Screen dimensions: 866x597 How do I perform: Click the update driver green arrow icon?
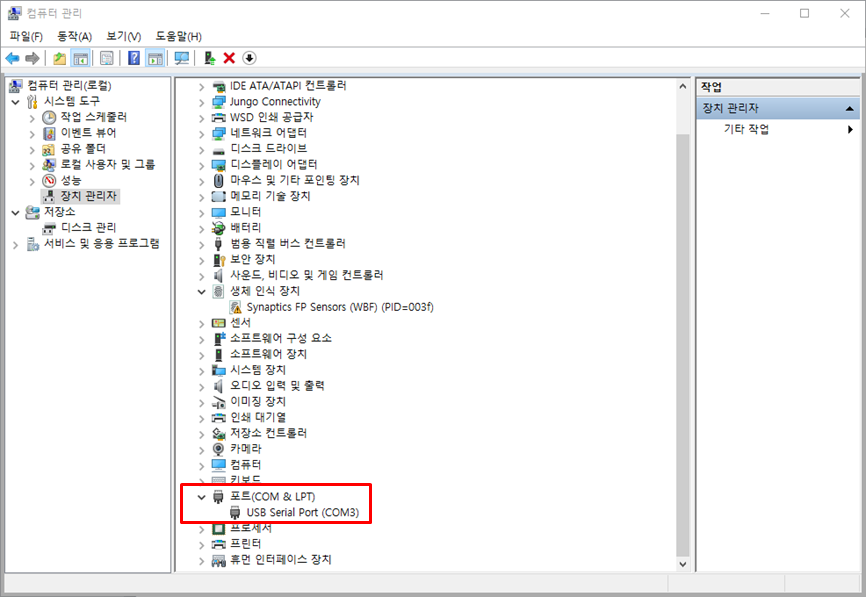pos(209,58)
